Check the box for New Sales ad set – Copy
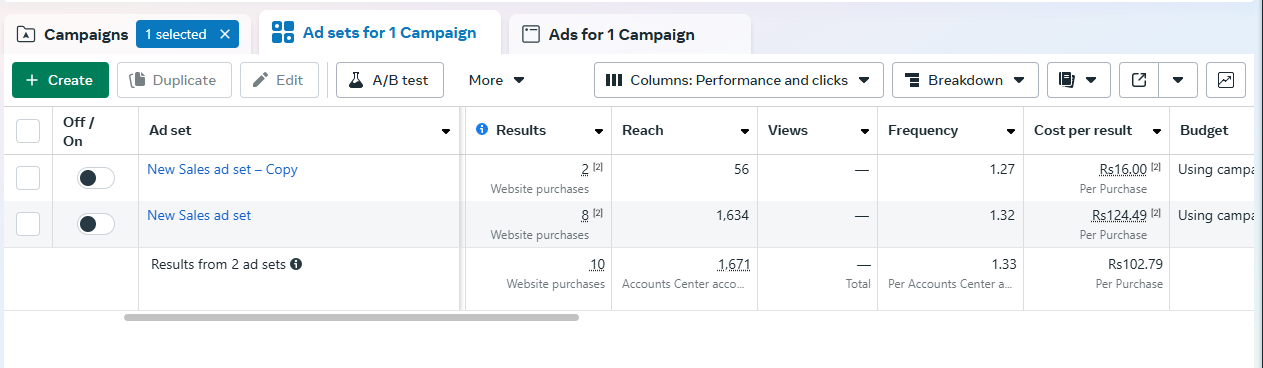Screen dimensions: 1263x368 [x=28, y=178]
